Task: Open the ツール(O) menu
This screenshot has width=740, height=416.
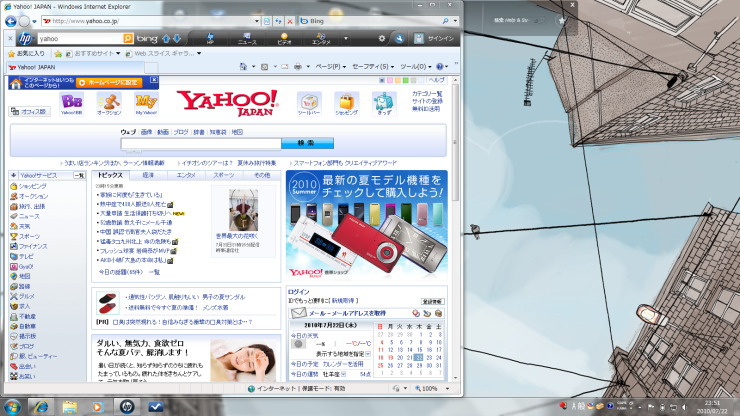Action: (416, 67)
